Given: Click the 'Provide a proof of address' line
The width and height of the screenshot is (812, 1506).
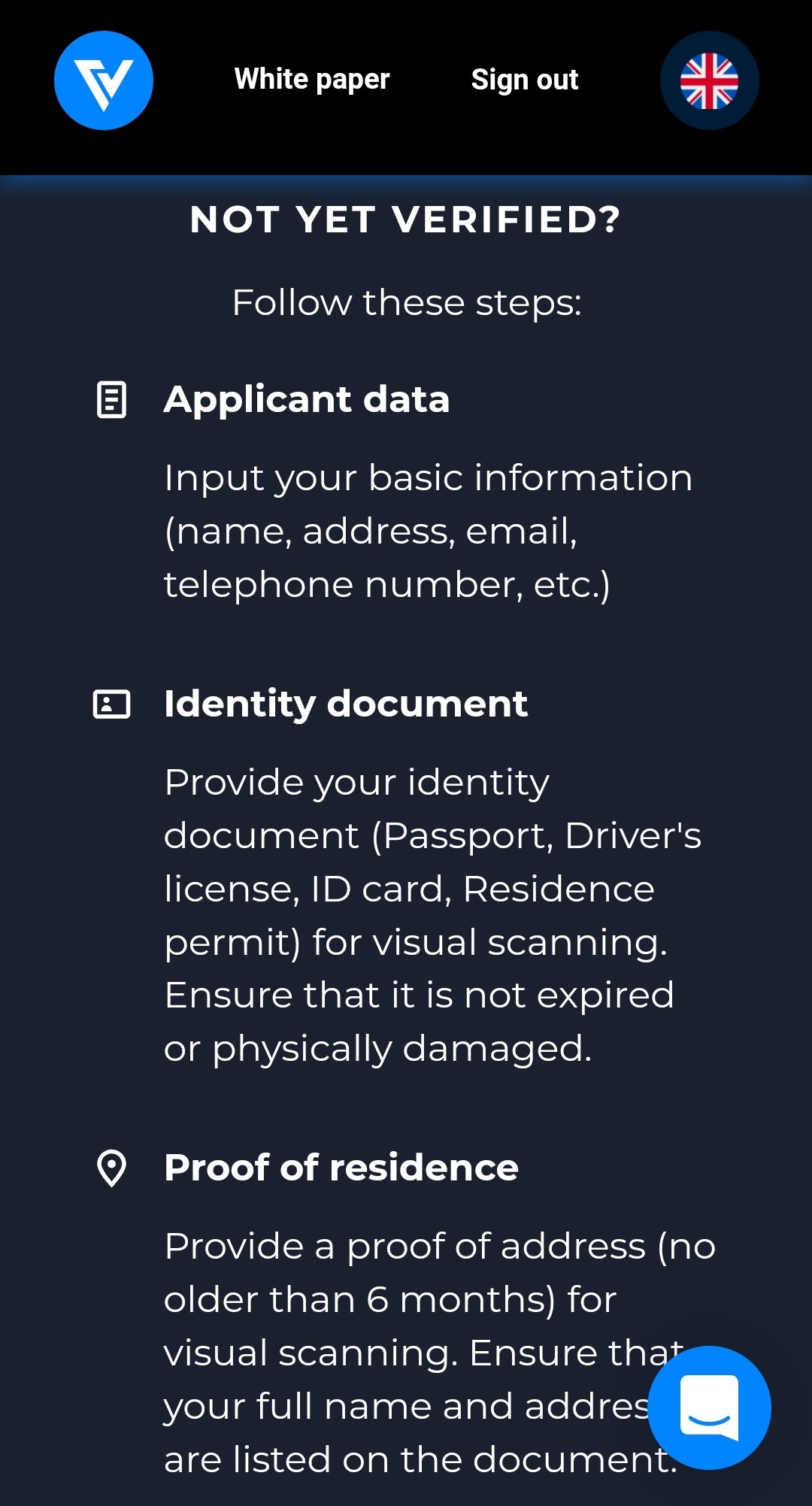Looking at the screenshot, I should coord(440,1247).
